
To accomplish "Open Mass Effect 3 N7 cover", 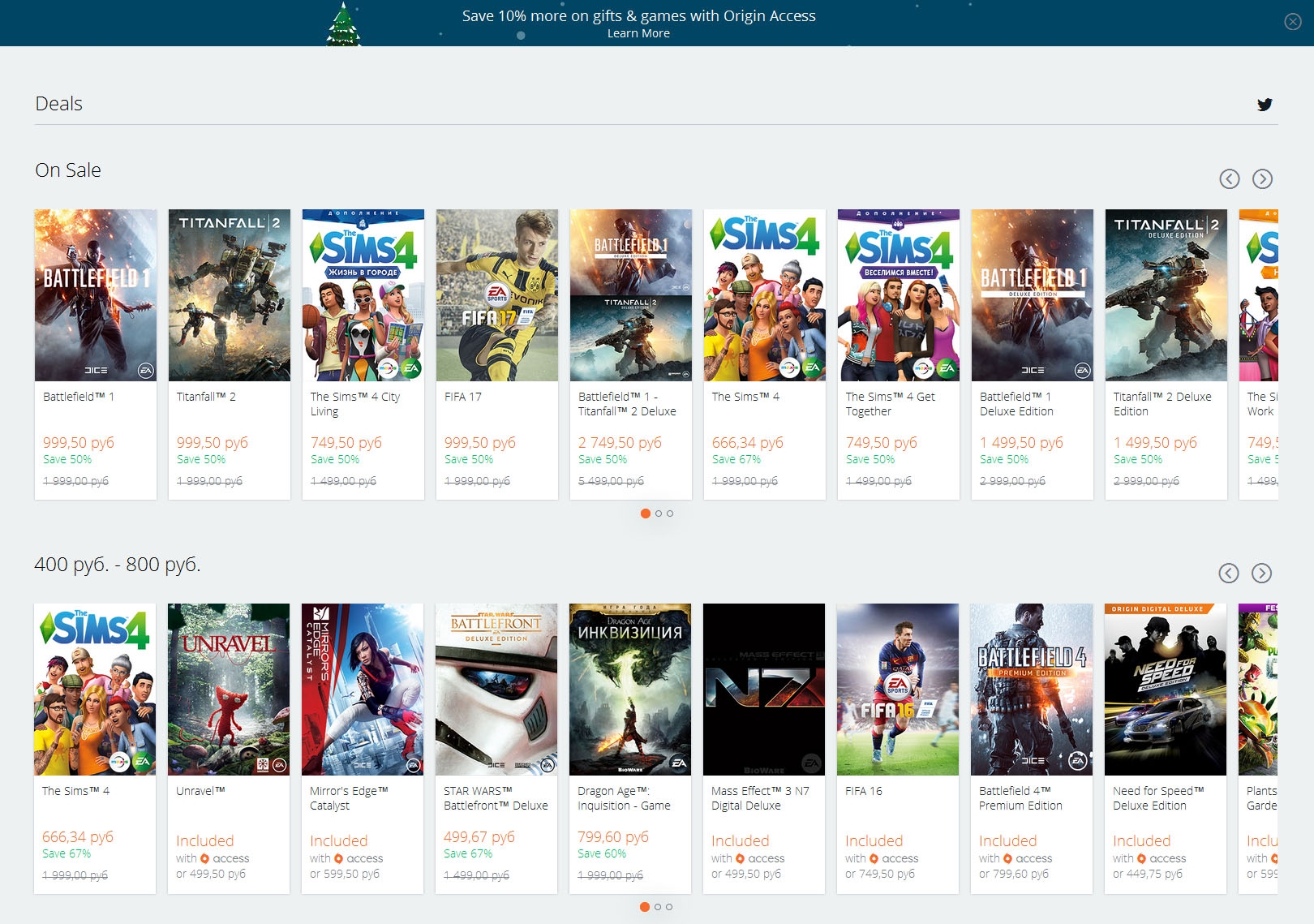I will (x=764, y=689).
